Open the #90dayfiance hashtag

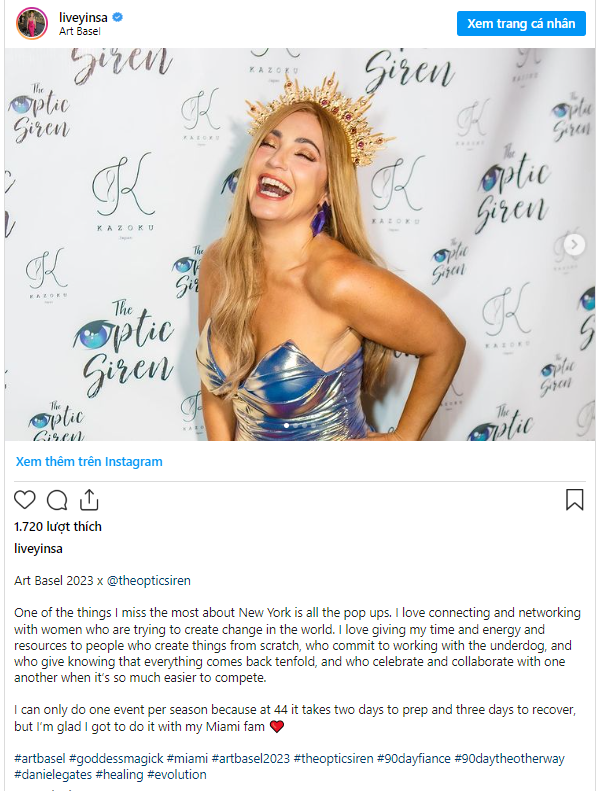414,758
